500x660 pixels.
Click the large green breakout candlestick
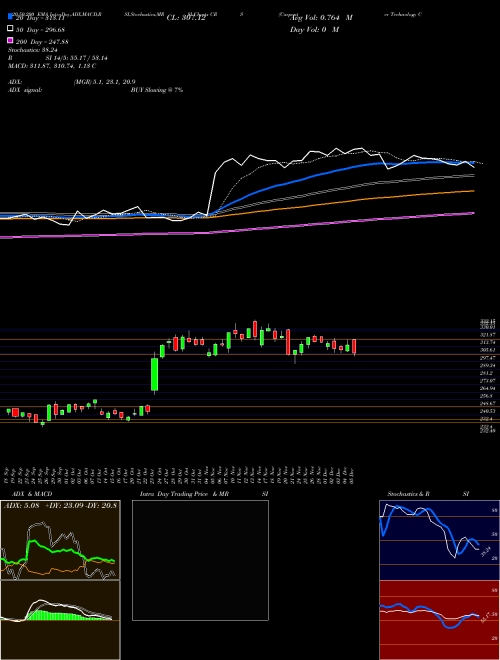(155, 374)
